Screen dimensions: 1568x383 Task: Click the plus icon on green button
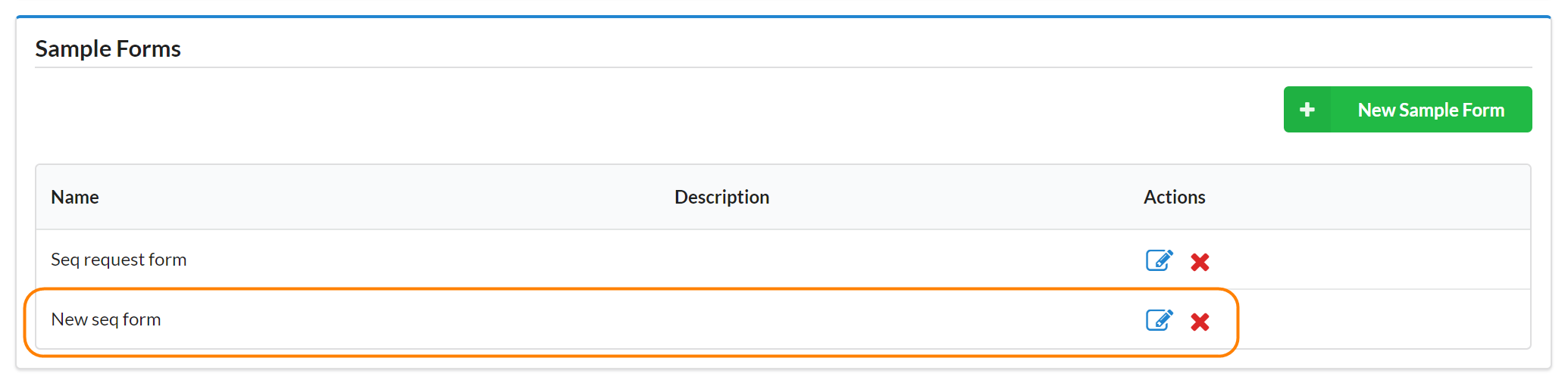coord(1307,110)
